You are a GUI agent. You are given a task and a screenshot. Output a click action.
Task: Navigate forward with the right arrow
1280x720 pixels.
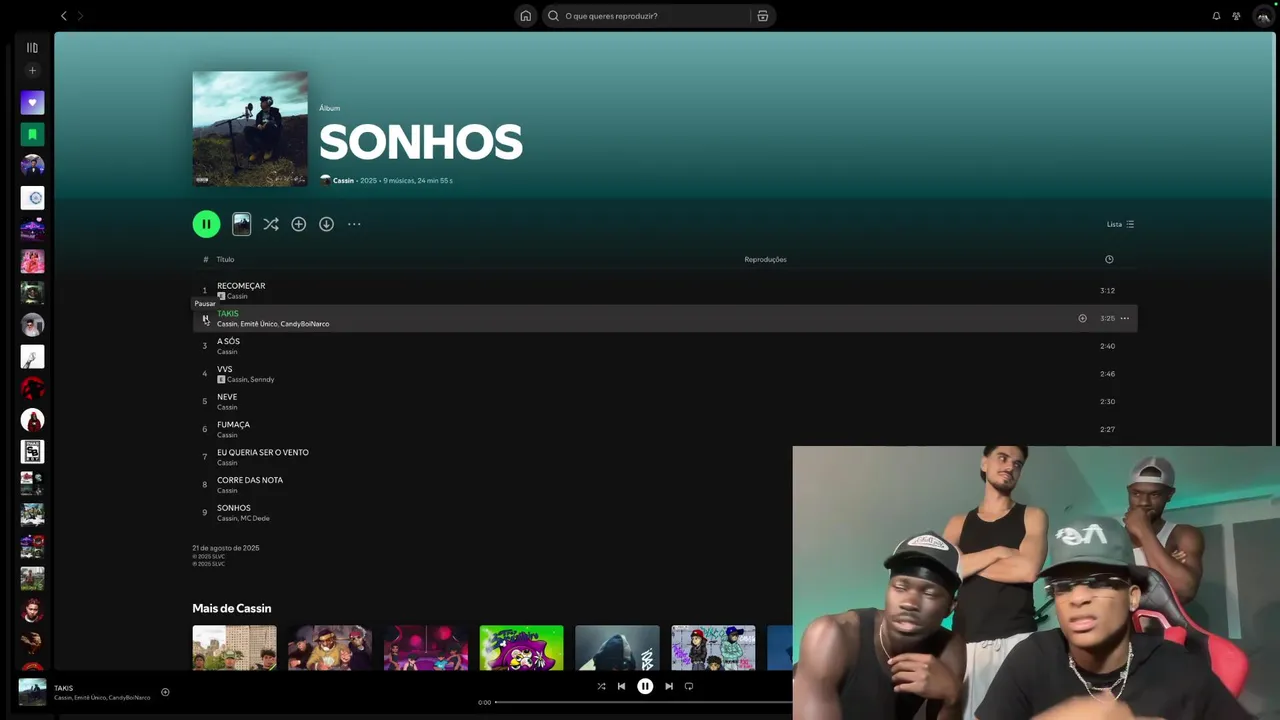[80, 16]
